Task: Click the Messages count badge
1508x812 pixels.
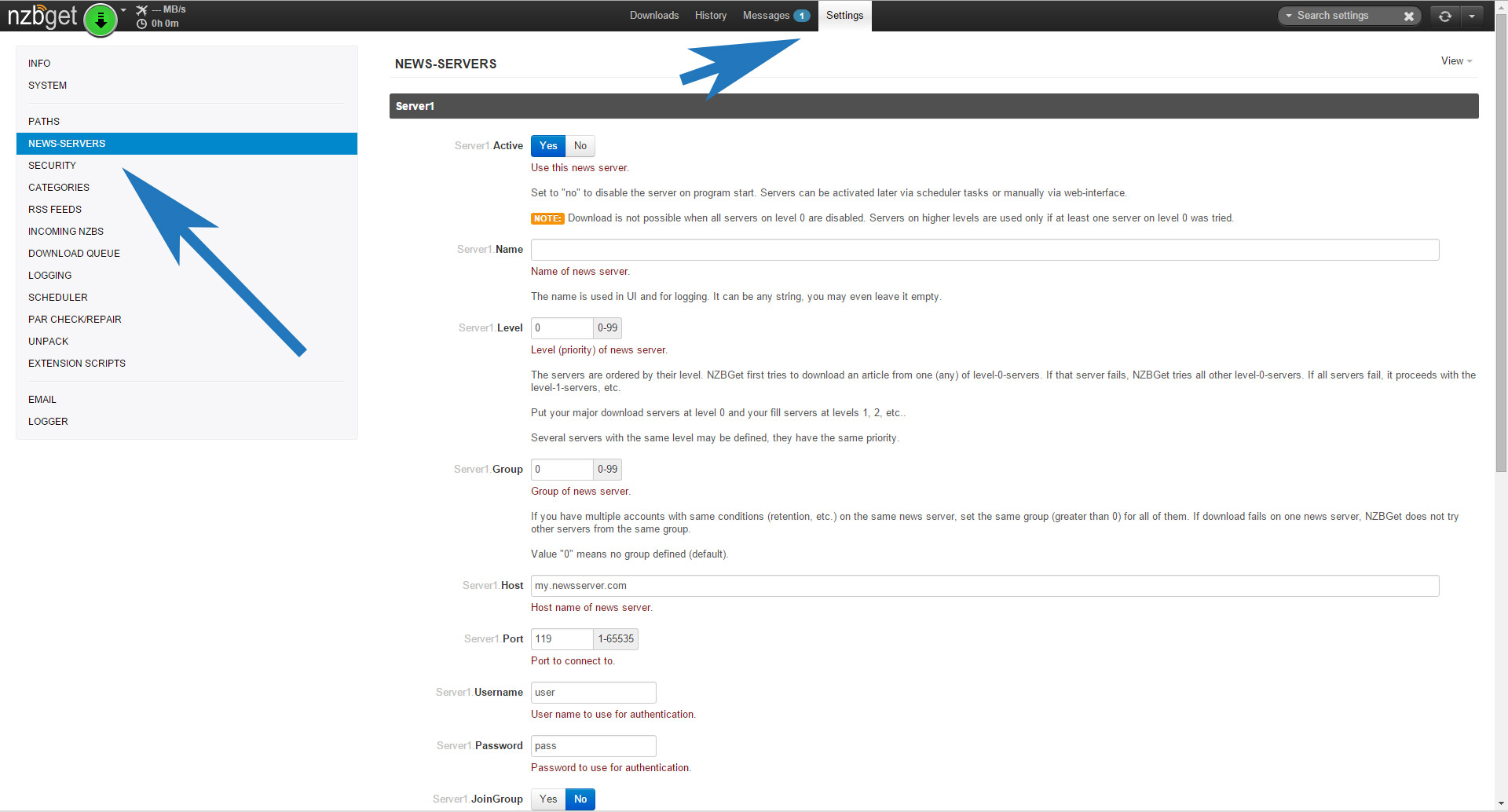Action: pyautogui.click(x=801, y=16)
